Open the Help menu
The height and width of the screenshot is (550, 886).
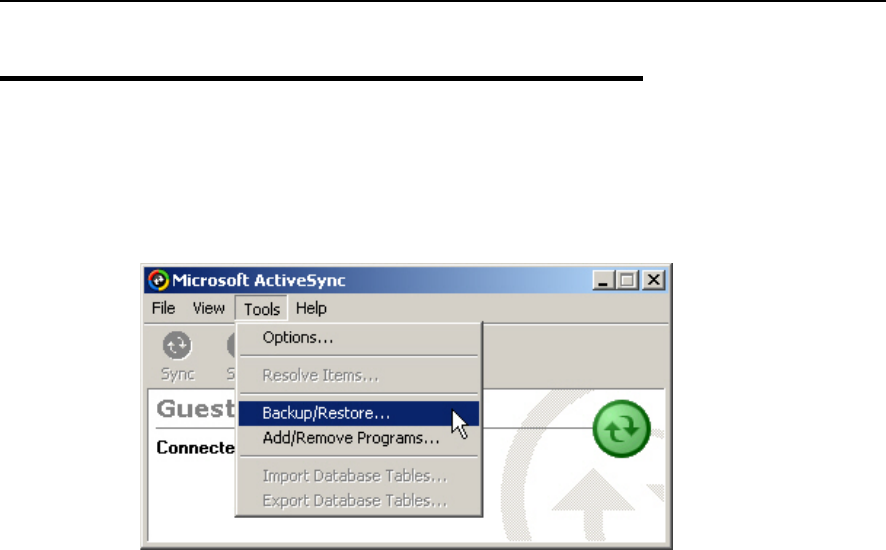click(311, 309)
